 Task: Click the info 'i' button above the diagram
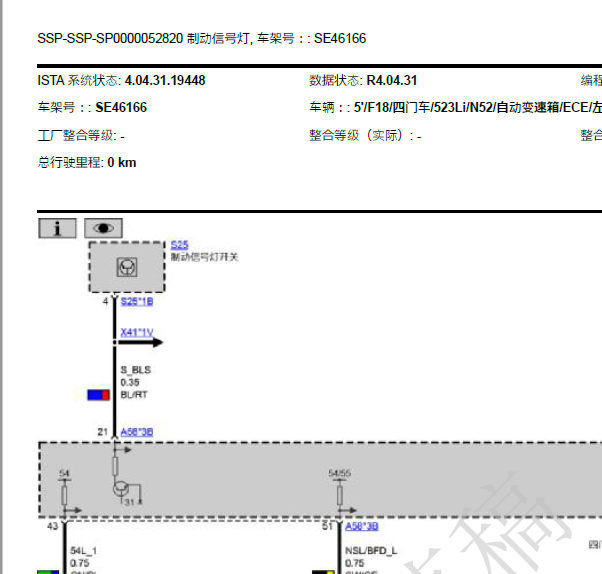click(x=57, y=228)
